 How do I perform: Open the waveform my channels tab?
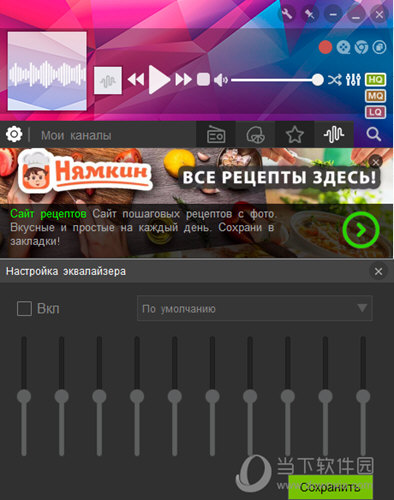click(334, 134)
